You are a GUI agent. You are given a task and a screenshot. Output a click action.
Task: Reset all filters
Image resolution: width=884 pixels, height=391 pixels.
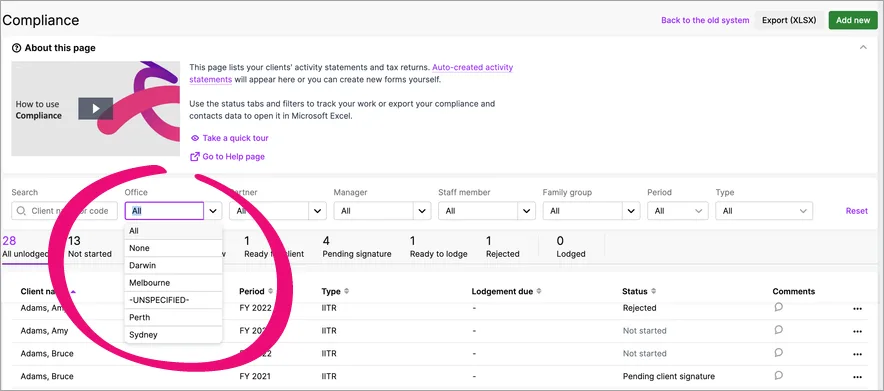point(856,211)
